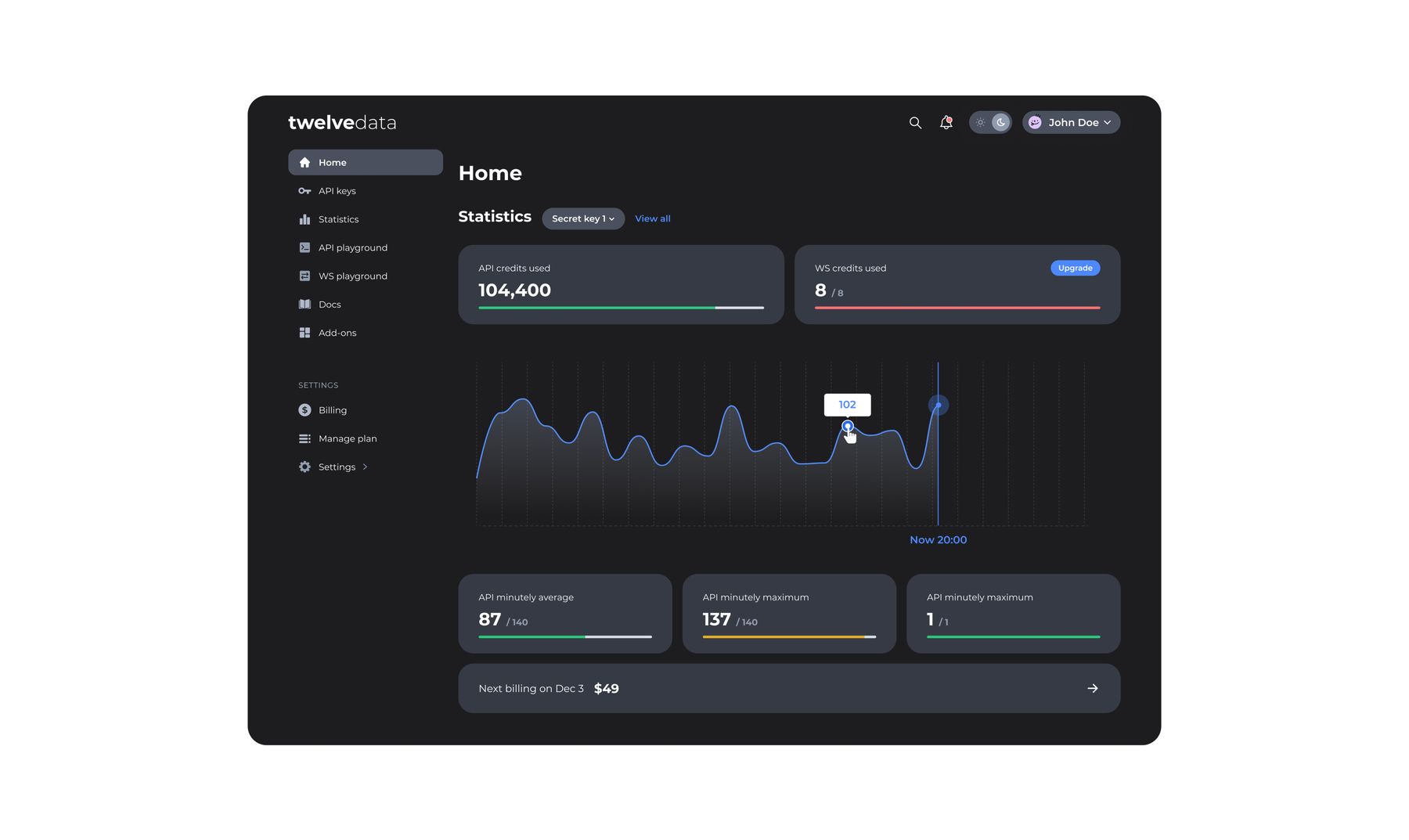Click the Billing dollar icon
Image resolution: width=1409 pixels, height=840 pixels.
click(305, 410)
